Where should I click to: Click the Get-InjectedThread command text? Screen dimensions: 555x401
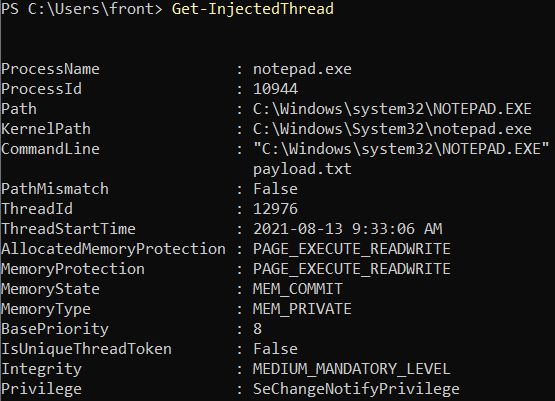(x=253, y=9)
